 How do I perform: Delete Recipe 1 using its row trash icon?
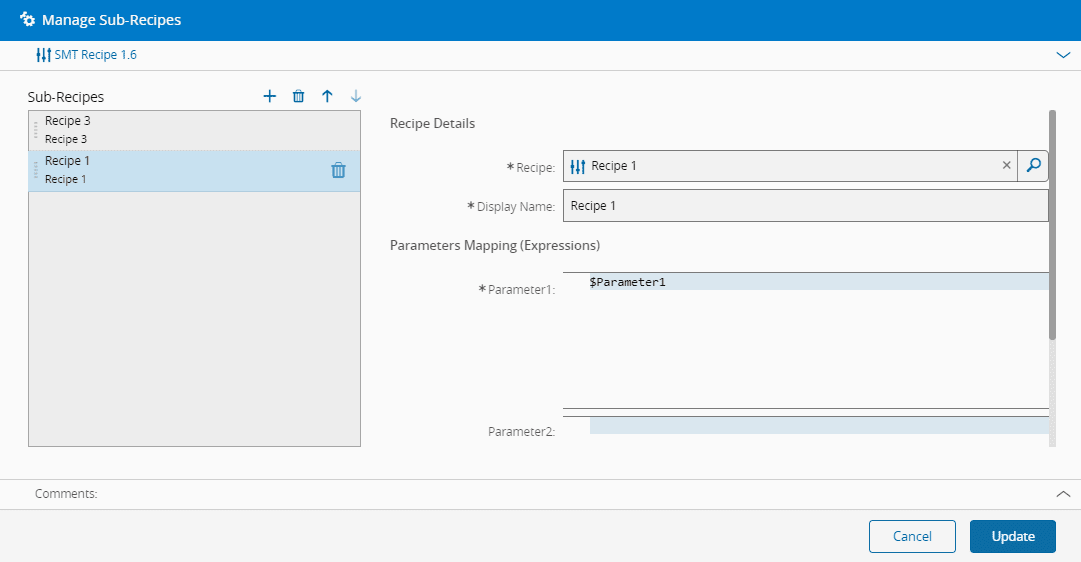[338, 171]
